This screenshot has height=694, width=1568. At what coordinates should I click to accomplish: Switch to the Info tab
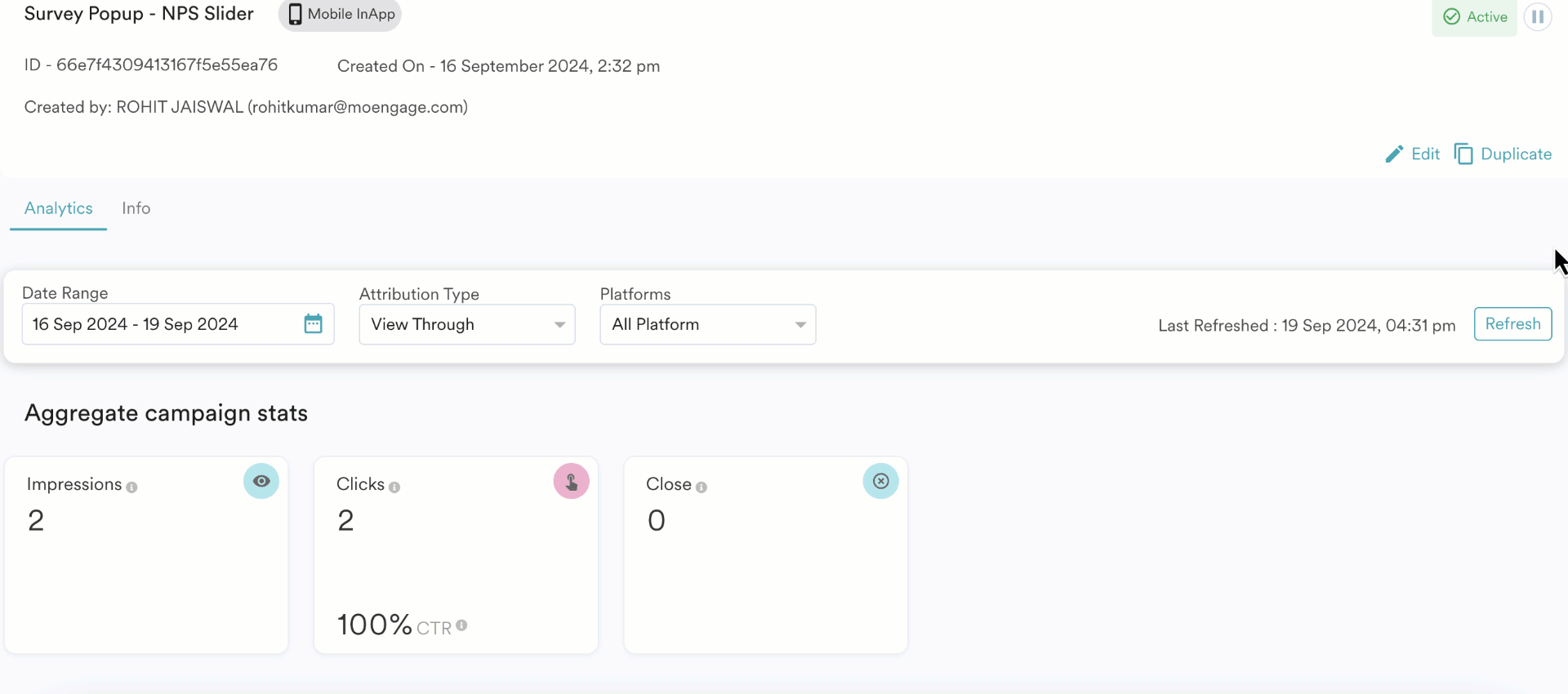click(136, 208)
